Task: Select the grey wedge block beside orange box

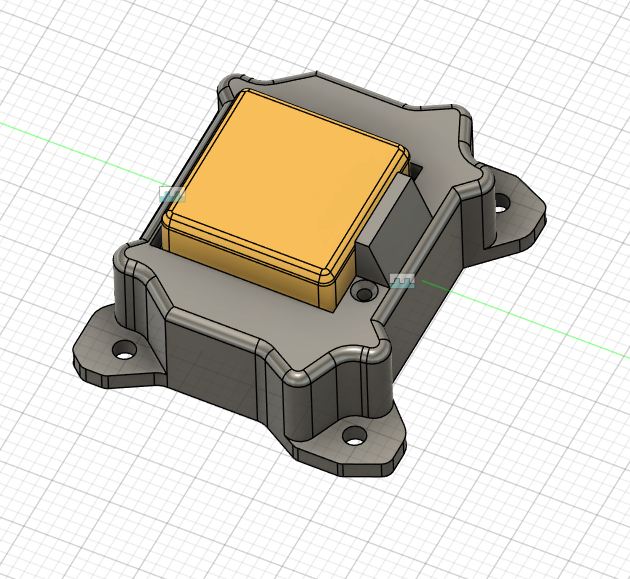Action: pyautogui.click(x=394, y=230)
